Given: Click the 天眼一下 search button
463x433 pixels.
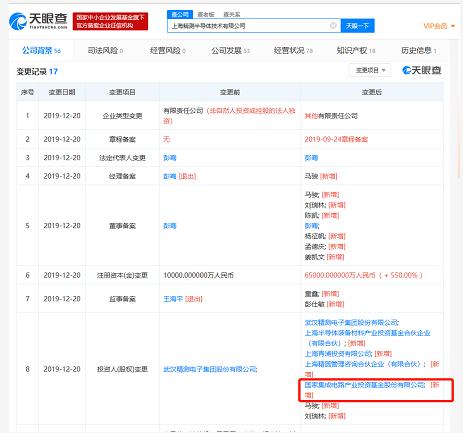Looking at the screenshot, I should pos(357,26).
